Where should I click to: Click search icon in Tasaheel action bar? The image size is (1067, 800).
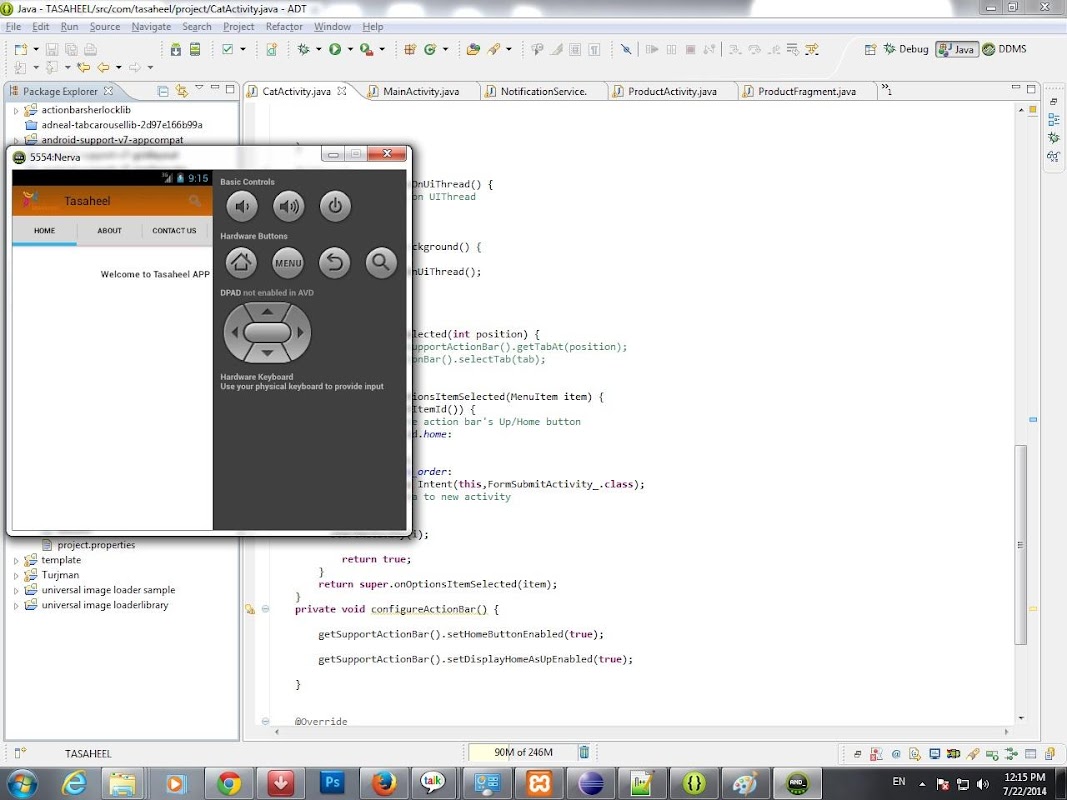(x=195, y=201)
